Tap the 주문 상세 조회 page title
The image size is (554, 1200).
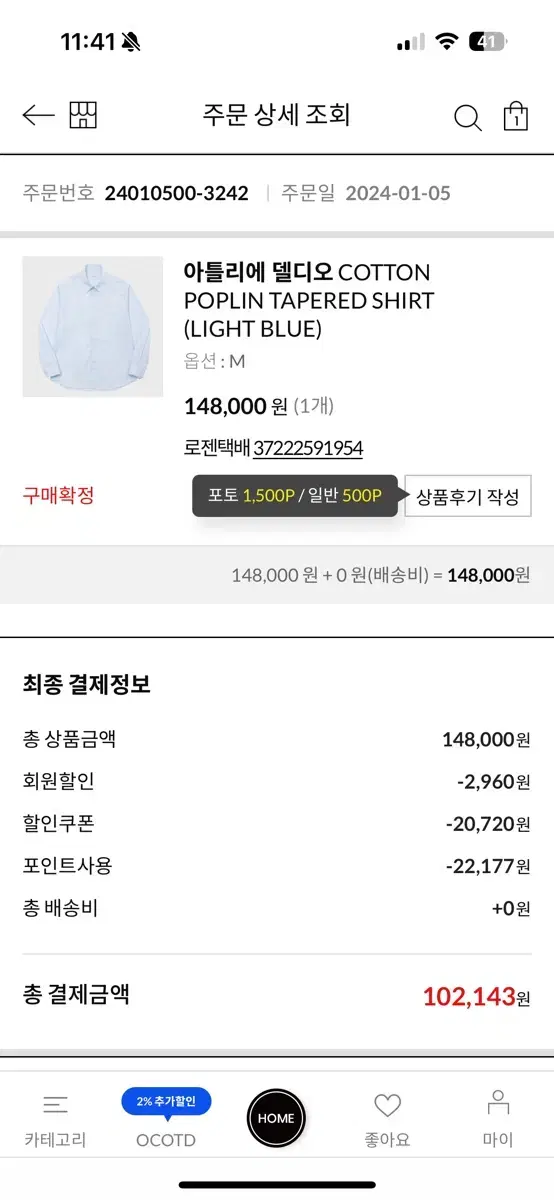(x=276, y=116)
